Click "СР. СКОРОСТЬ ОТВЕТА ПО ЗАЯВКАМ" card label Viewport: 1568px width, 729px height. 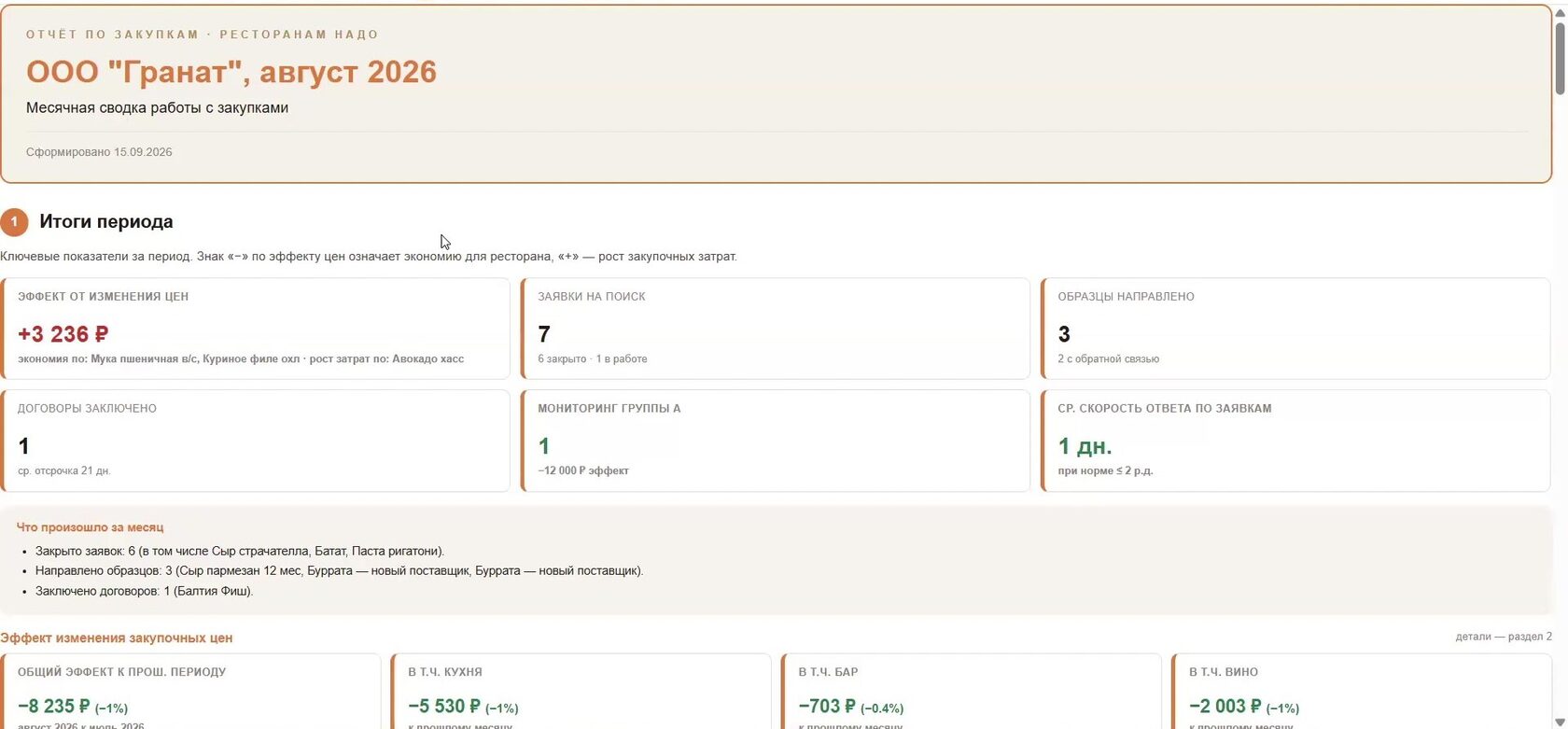[x=1165, y=409]
